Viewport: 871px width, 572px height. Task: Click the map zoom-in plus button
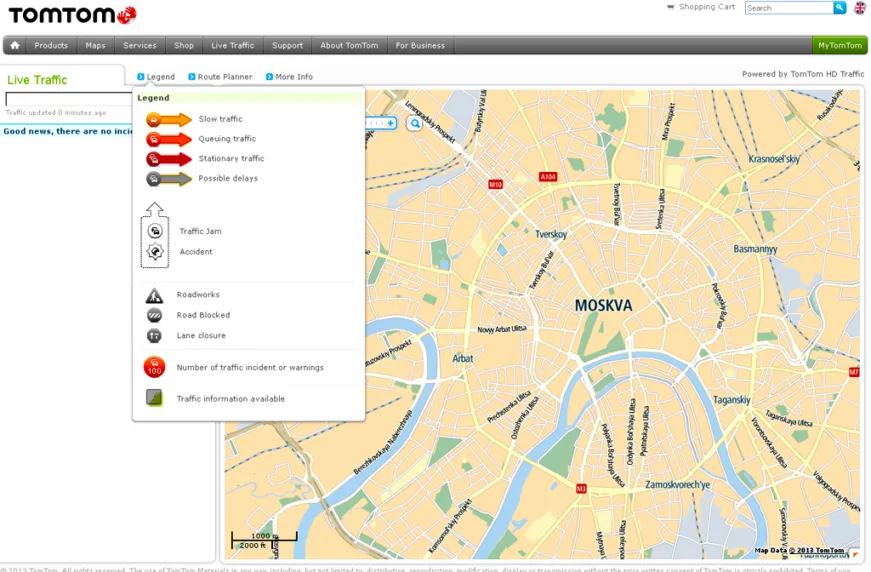391,123
